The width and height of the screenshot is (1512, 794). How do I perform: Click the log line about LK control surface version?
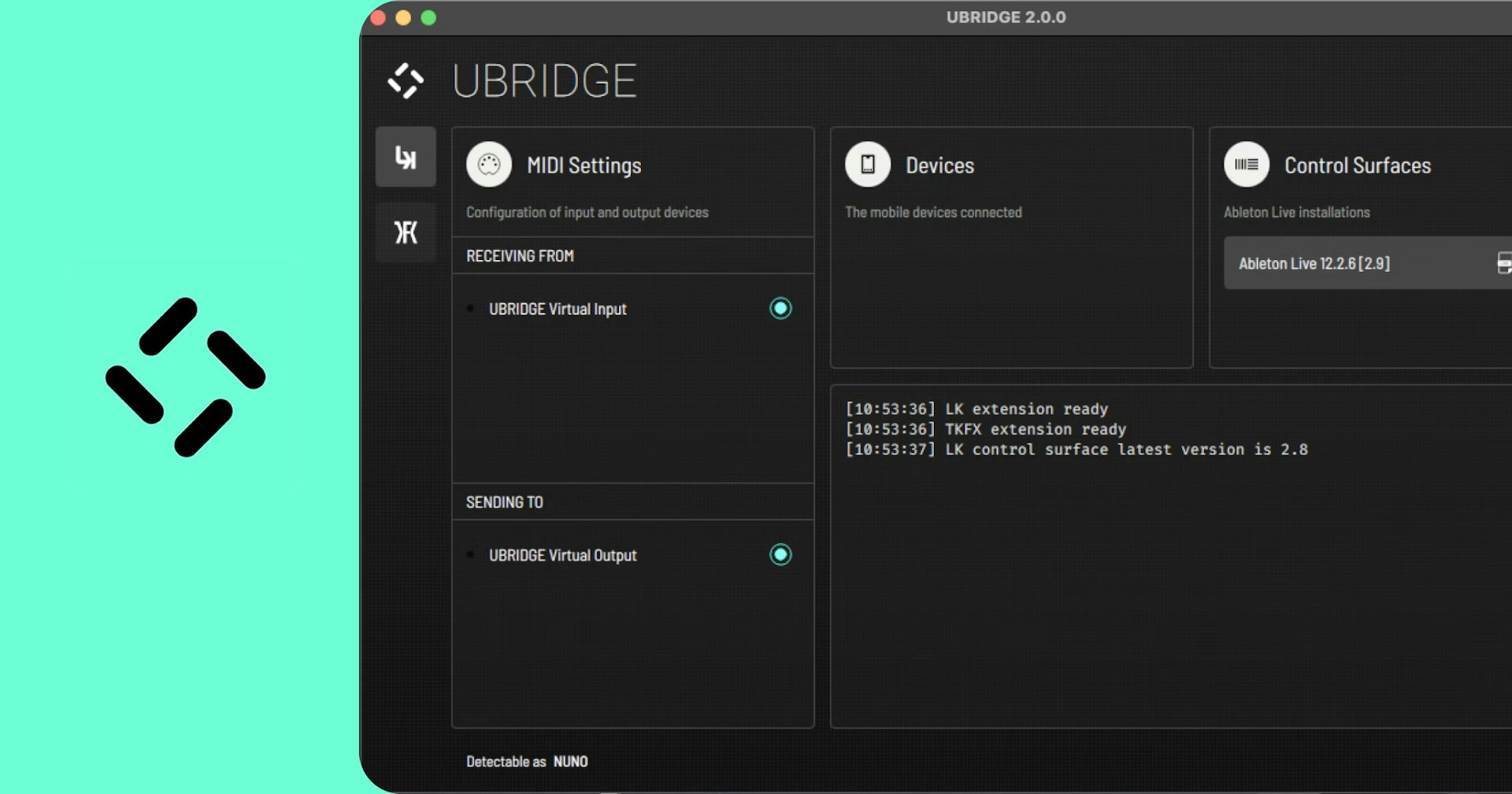click(x=1077, y=450)
